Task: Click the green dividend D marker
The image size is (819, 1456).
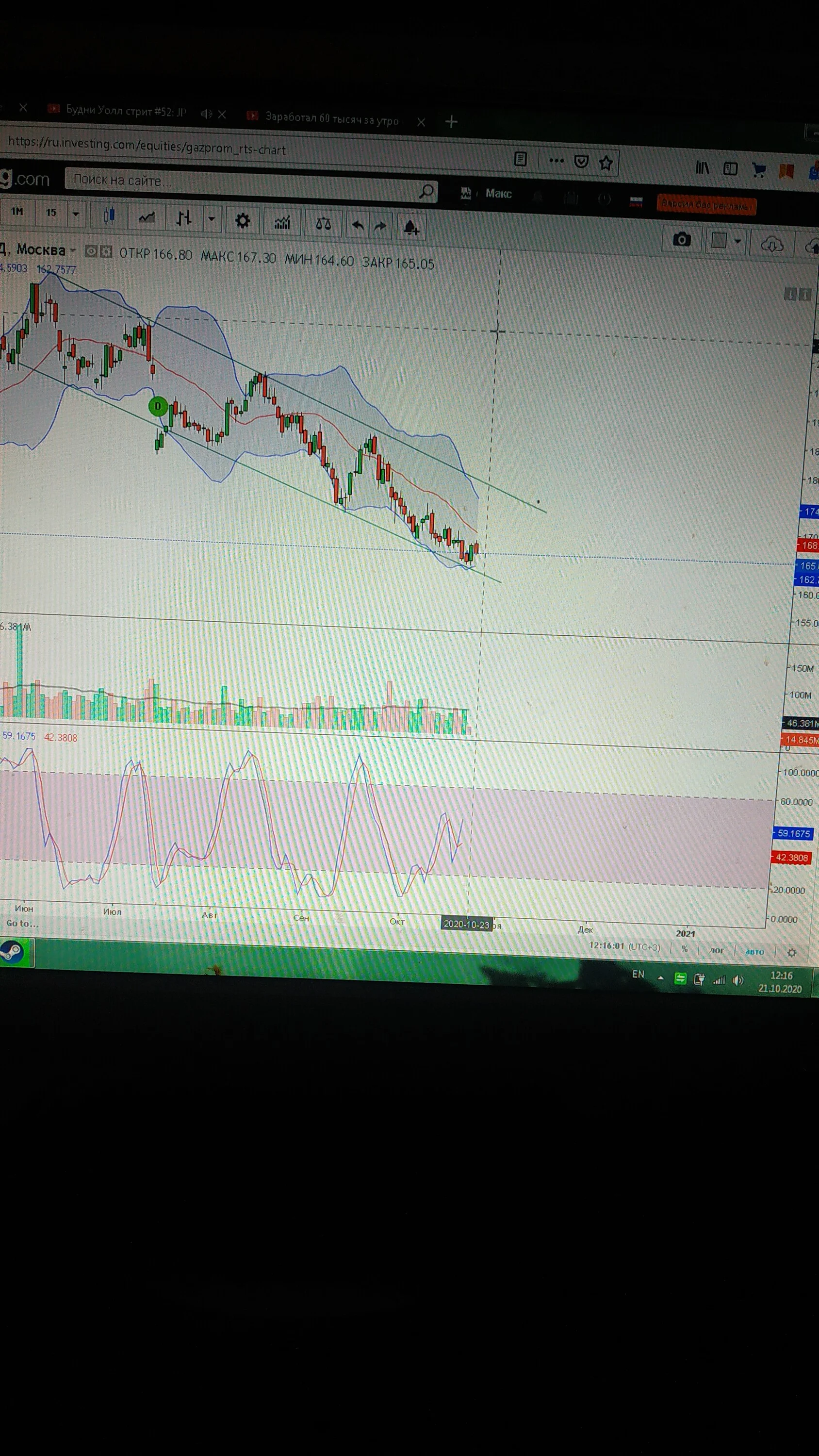Action: tap(158, 406)
